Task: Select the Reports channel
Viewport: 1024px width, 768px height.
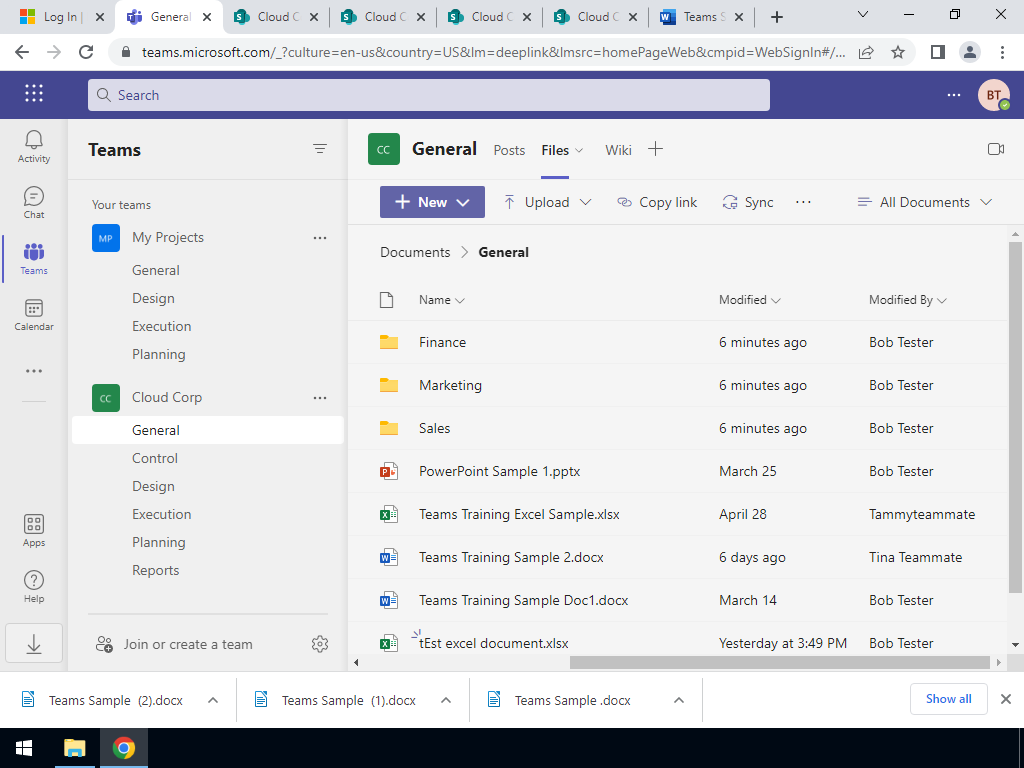Action: [155, 571]
